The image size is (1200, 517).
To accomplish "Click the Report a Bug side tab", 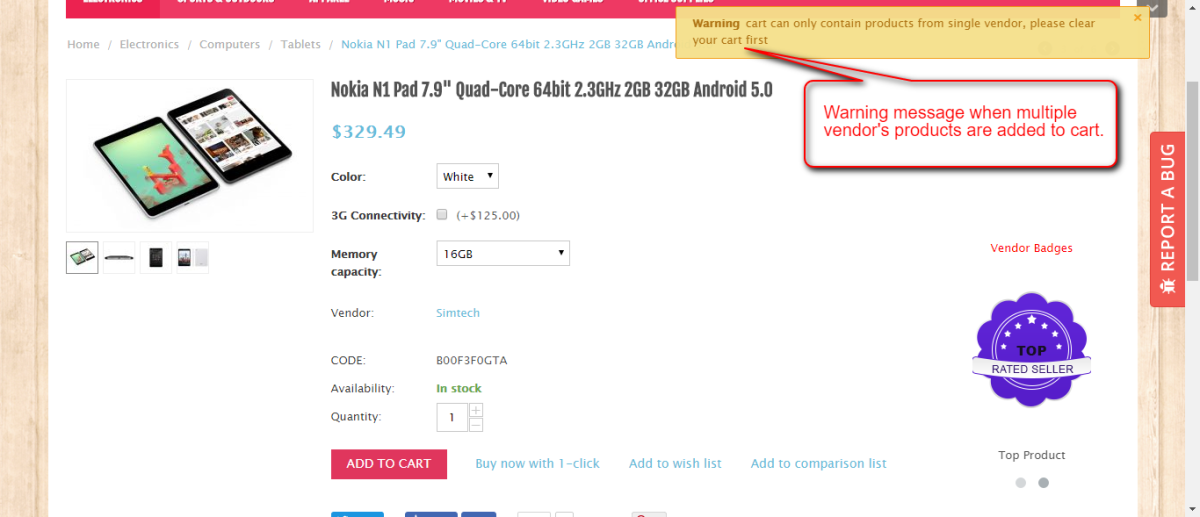I will [x=1167, y=219].
